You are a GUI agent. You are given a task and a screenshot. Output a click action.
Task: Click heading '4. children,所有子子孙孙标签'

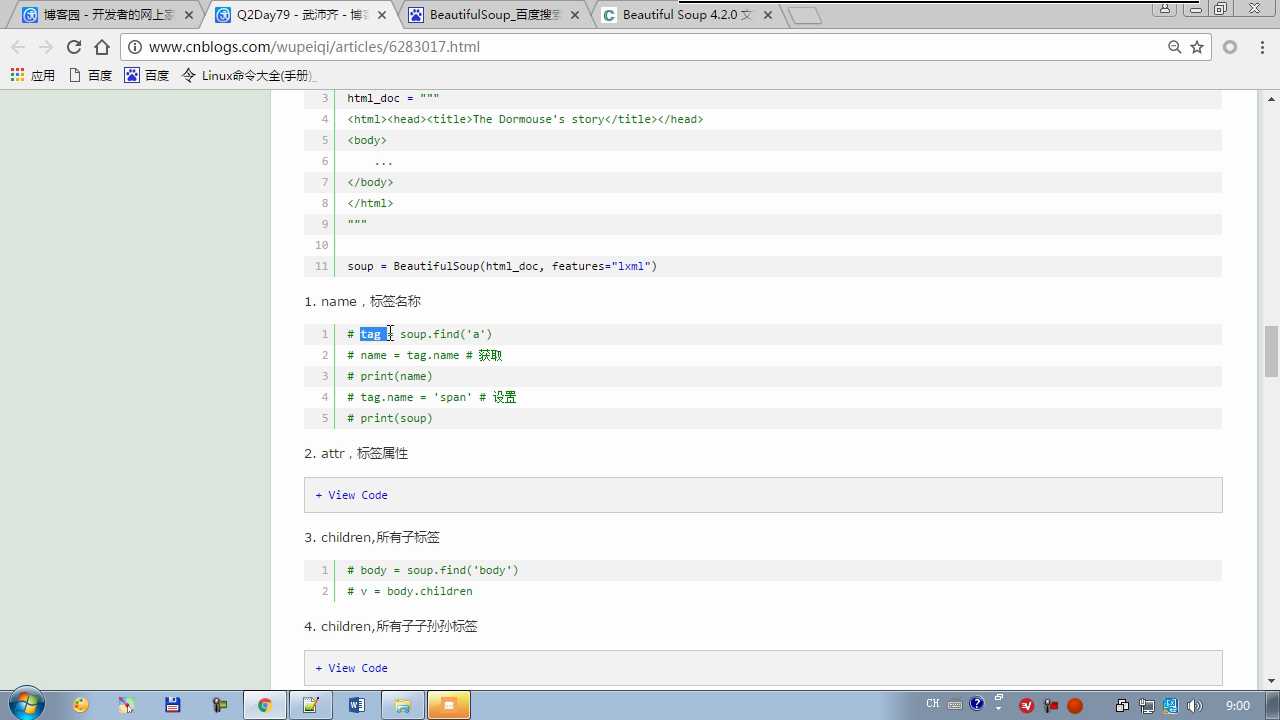point(391,626)
